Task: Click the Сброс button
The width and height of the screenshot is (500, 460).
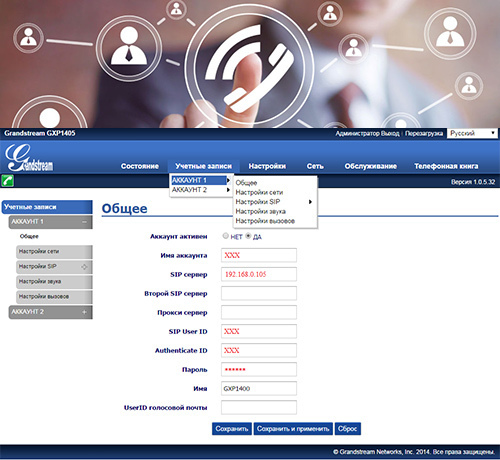Action: point(347,429)
